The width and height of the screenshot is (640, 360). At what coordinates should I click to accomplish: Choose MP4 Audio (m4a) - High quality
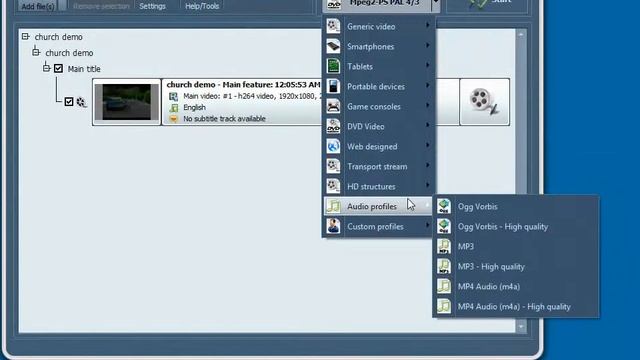516,307
